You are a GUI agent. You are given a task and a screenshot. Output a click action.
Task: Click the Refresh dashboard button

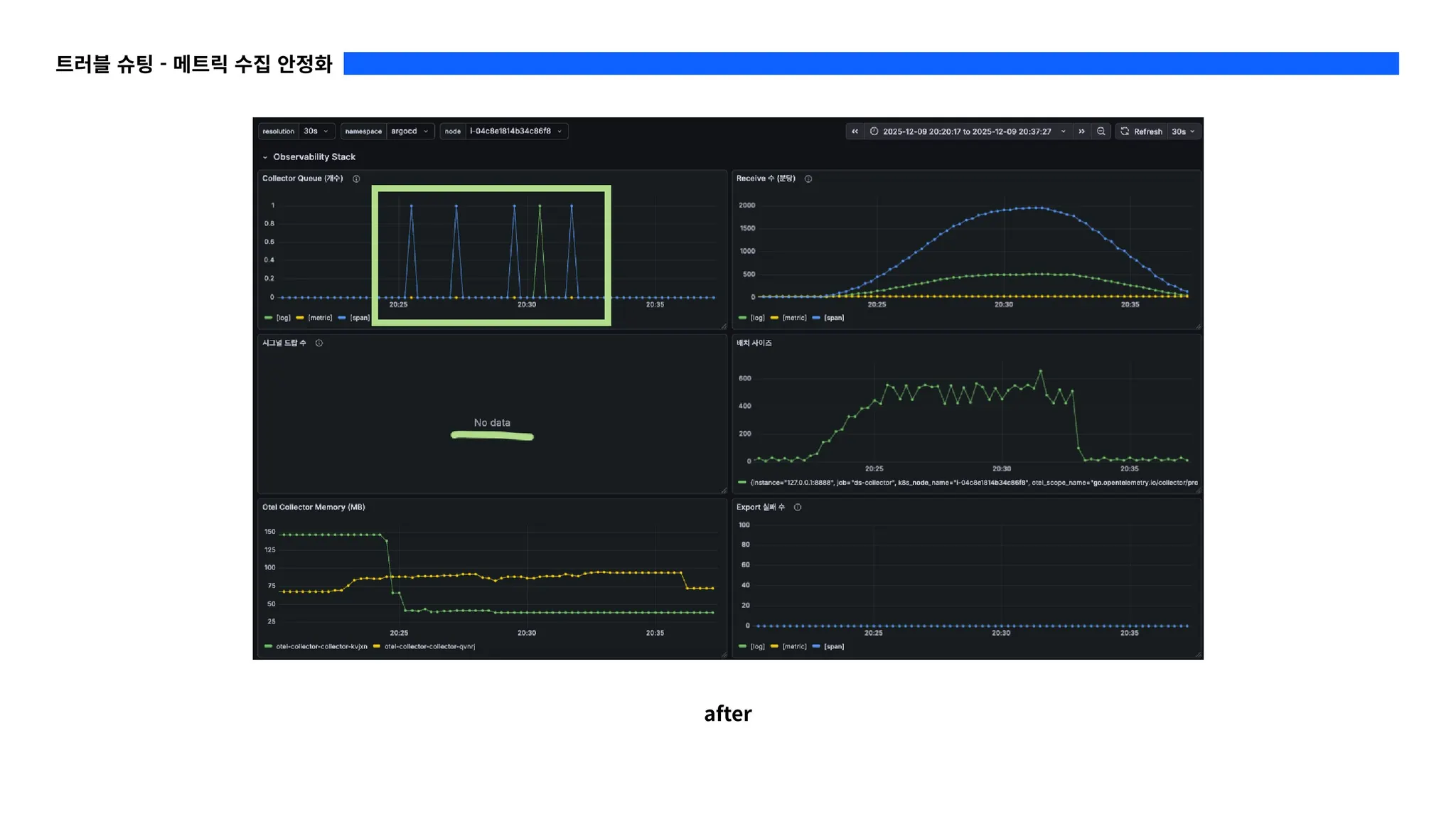click(1141, 132)
